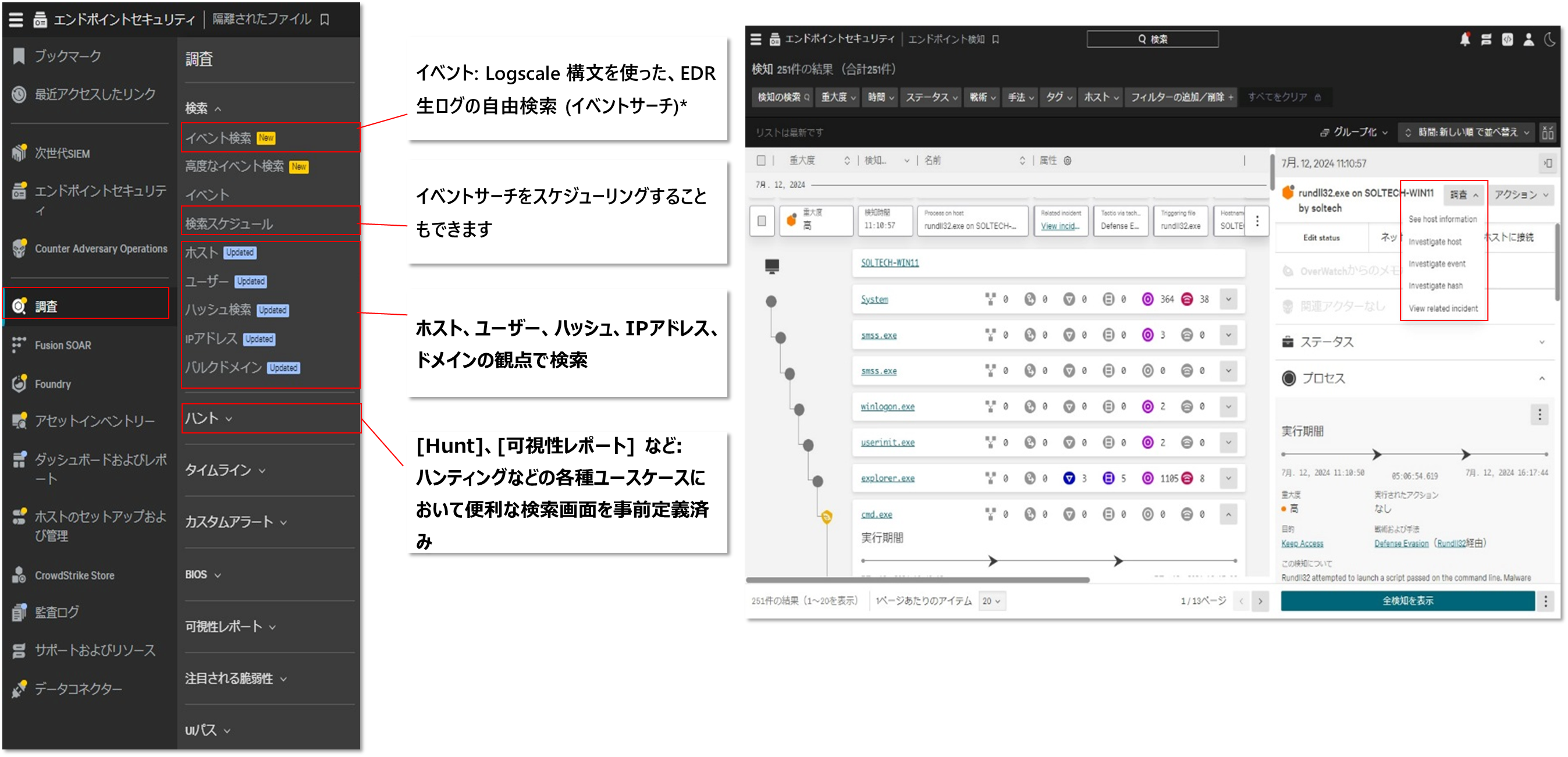The width and height of the screenshot is (1568, 757).
Task: Collapse detail panel next to 7月.12 timestamp
Action: tap(1548, 163)
